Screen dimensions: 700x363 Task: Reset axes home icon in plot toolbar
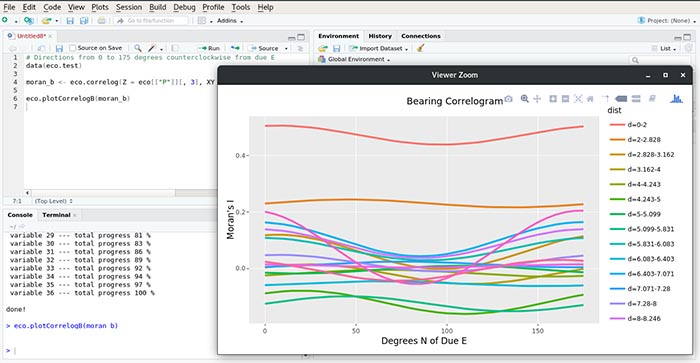click(x=590, y=99)
